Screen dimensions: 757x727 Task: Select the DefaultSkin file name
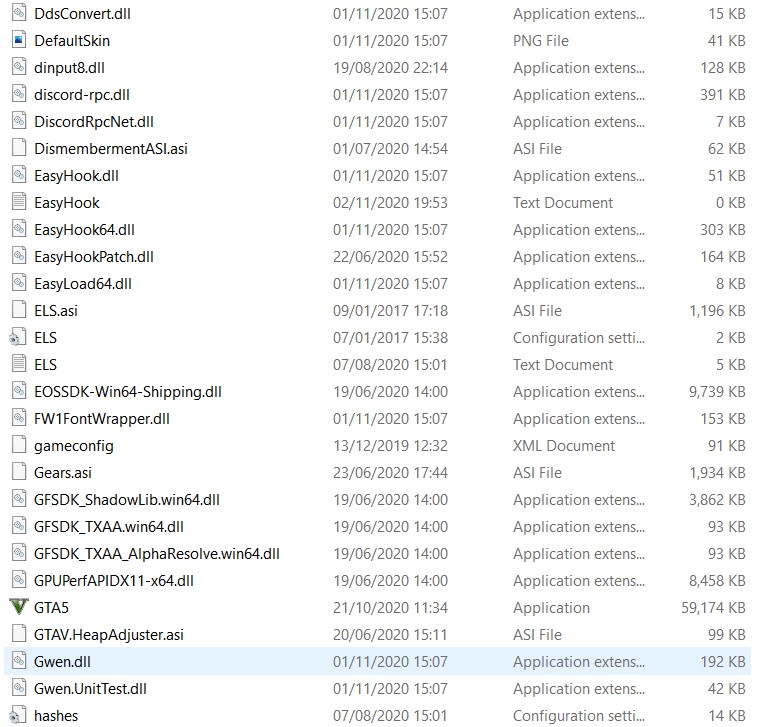[x=72, y=41]
